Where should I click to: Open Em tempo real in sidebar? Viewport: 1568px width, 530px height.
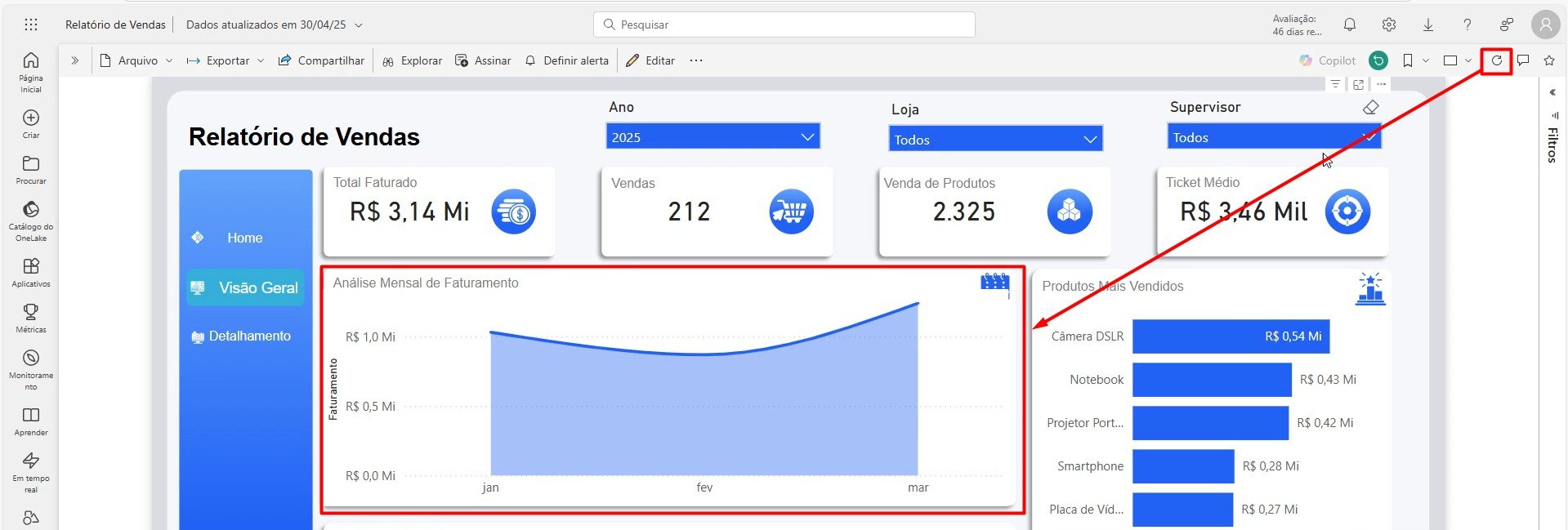(x=31, y=473)
